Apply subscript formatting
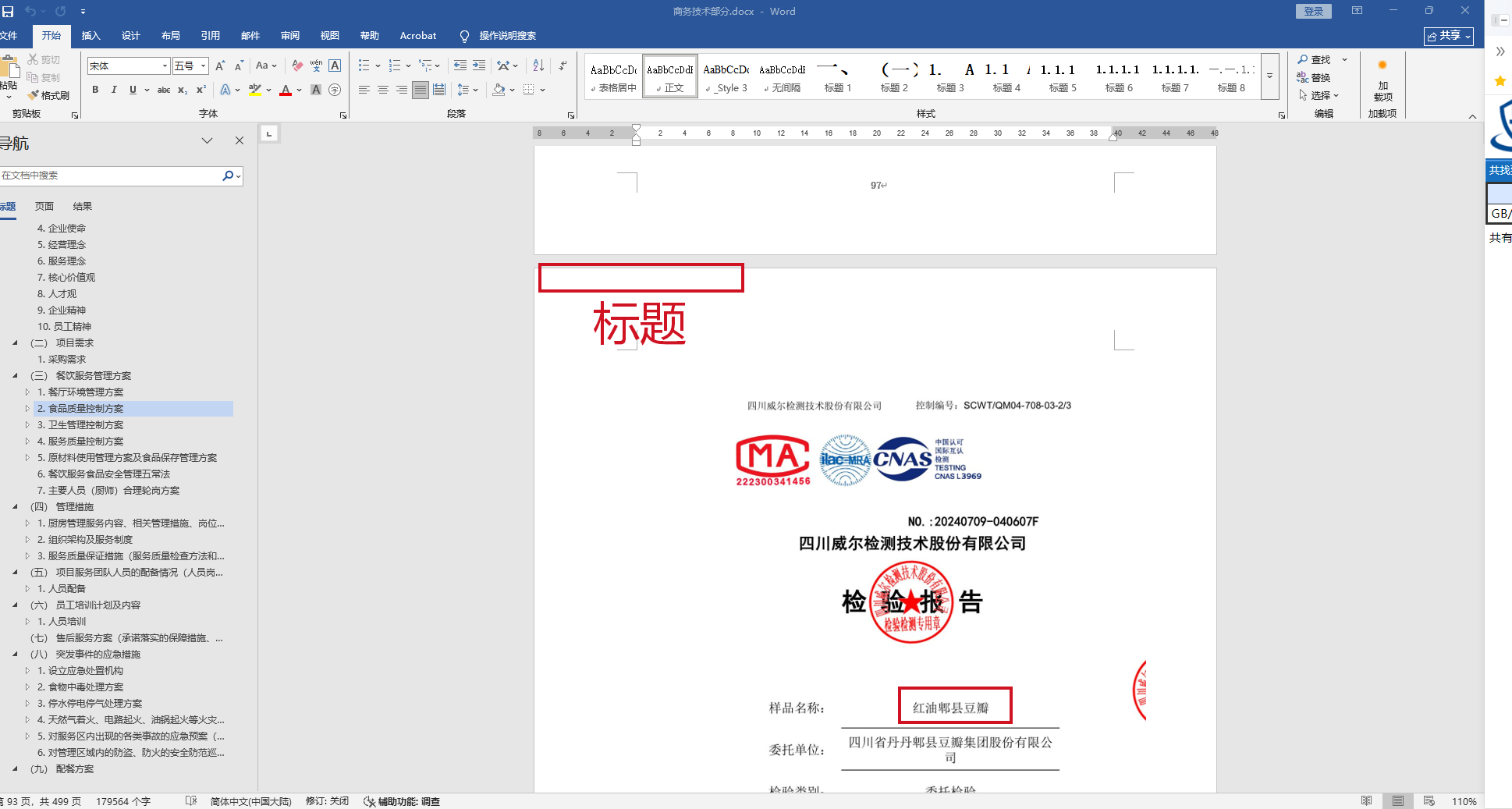This screenshot has width=1512, height=809. pos(183,90)
